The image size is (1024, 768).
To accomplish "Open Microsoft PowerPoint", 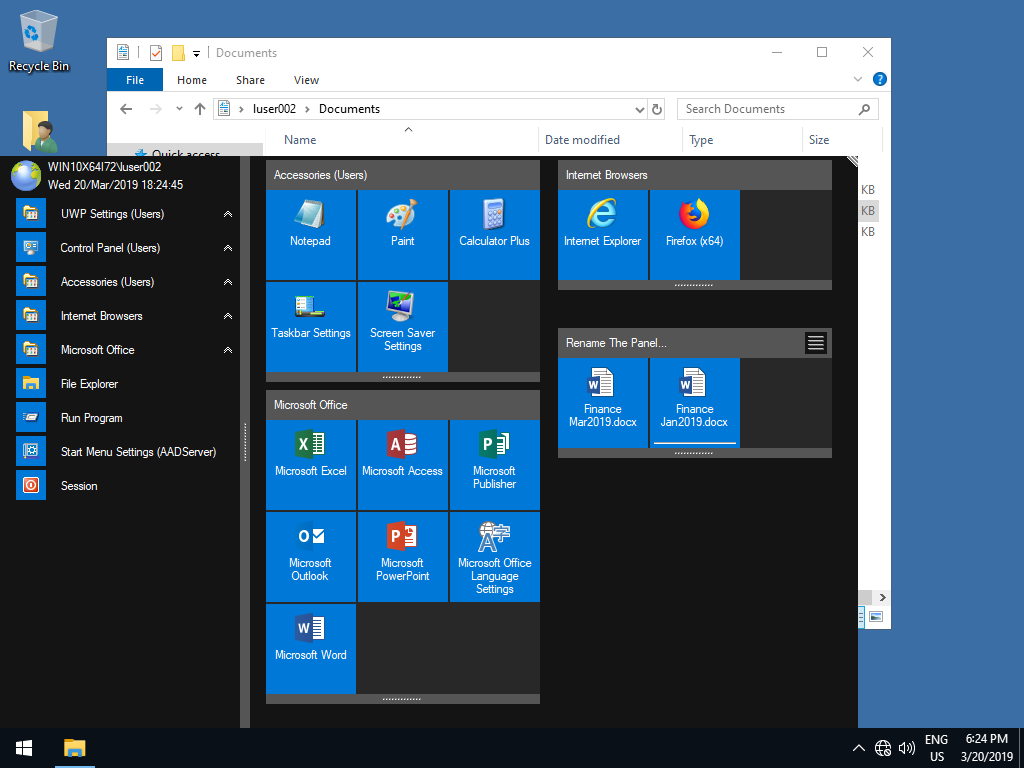I will (402, 552).
